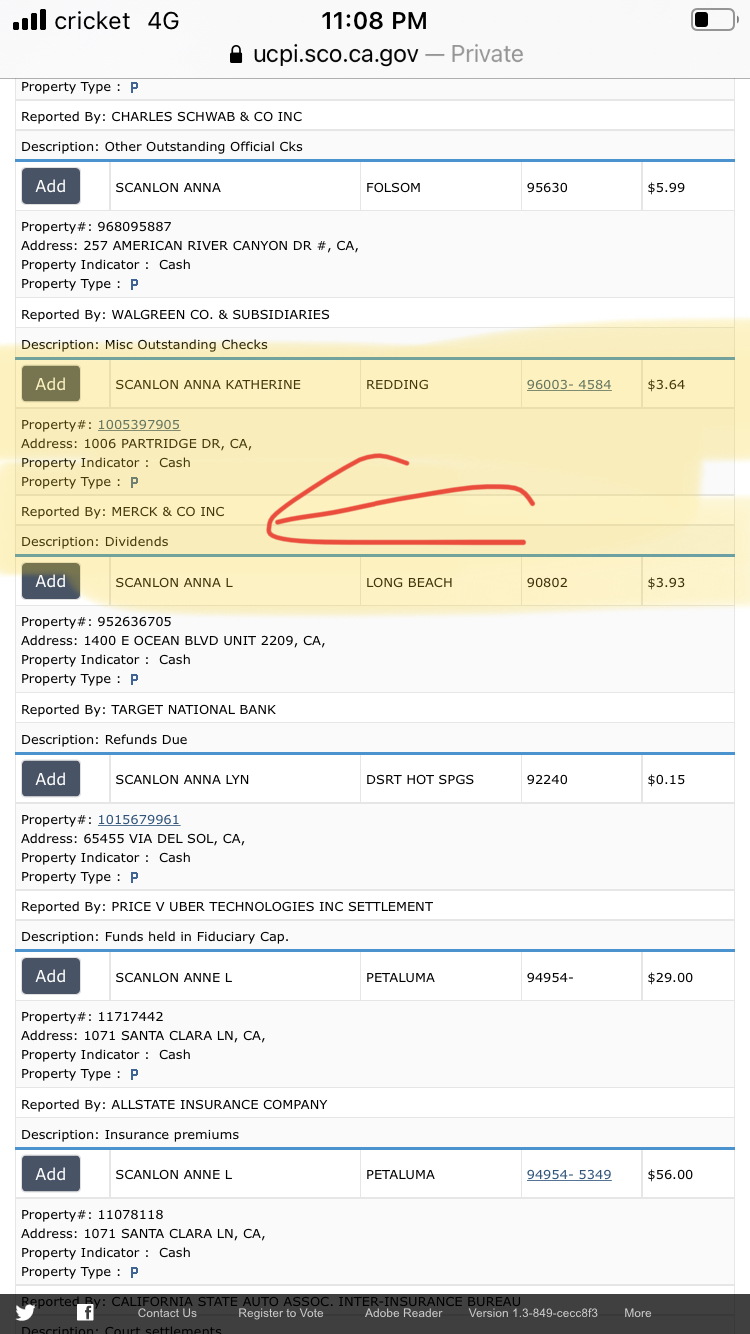Screen dimensions: 750x1334
Task: Select Description: Funds held in Fiduciary Cap.
Action: tap(155, 936)
